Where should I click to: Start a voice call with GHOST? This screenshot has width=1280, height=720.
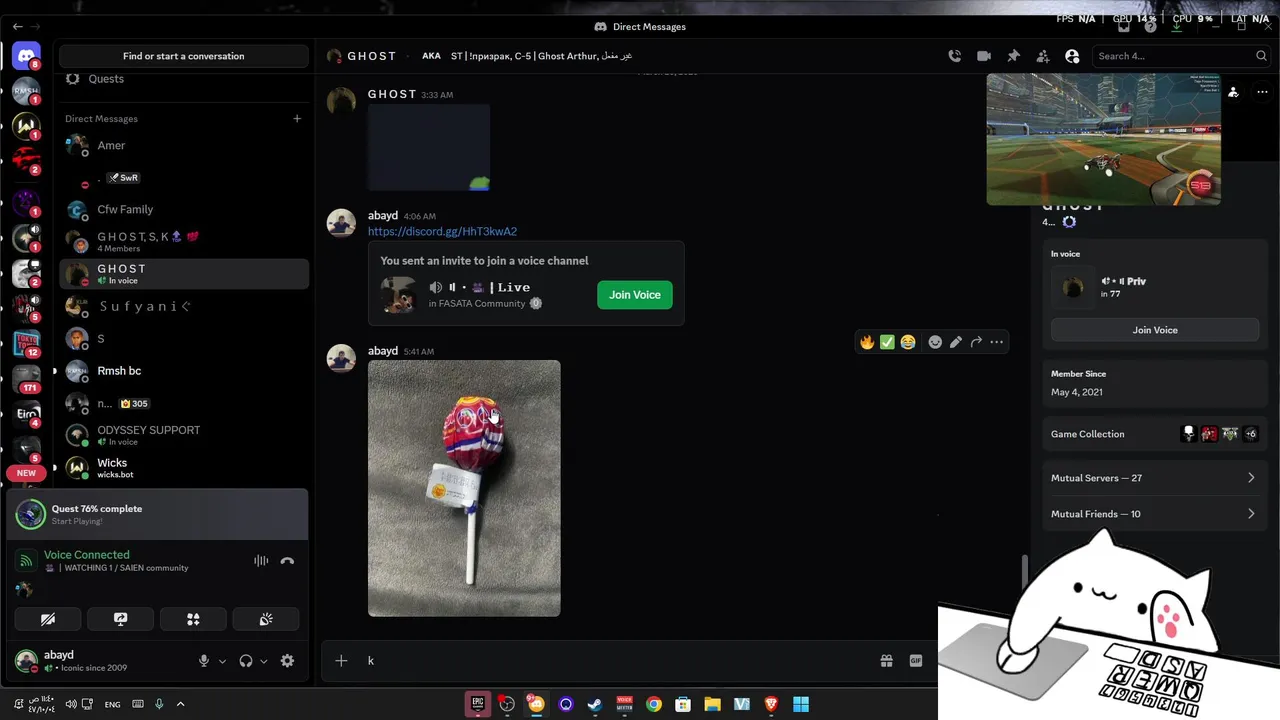[x=954, y=56]
